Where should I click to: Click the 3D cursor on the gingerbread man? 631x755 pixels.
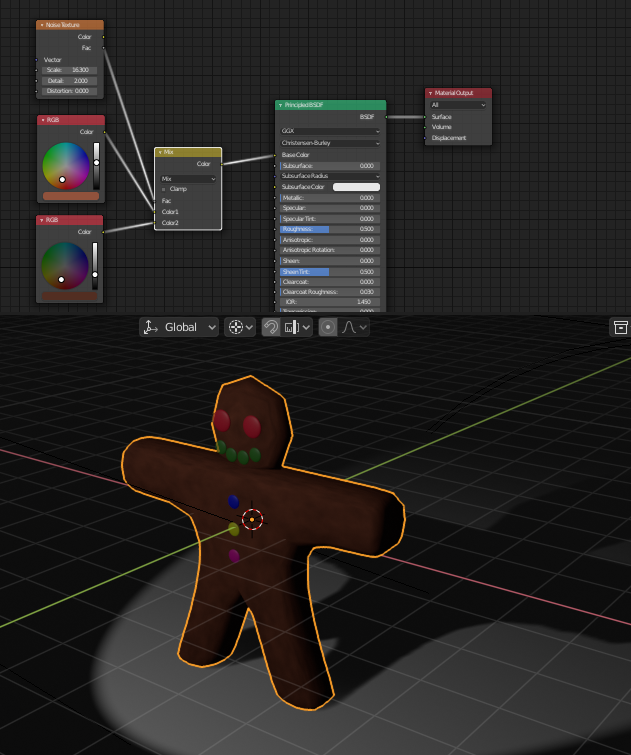click(252, 520)
